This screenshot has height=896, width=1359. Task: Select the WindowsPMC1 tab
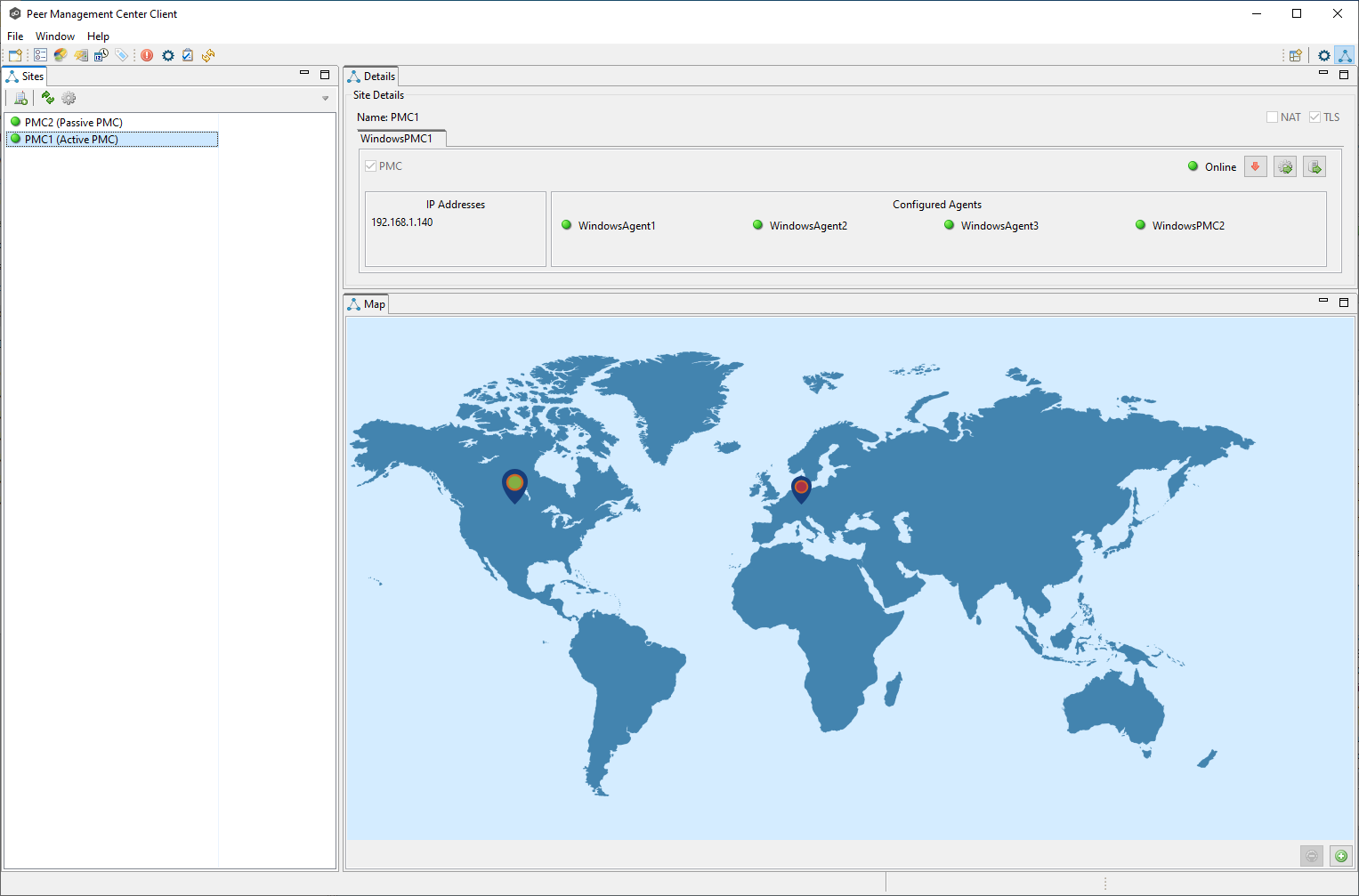[397, 139]
